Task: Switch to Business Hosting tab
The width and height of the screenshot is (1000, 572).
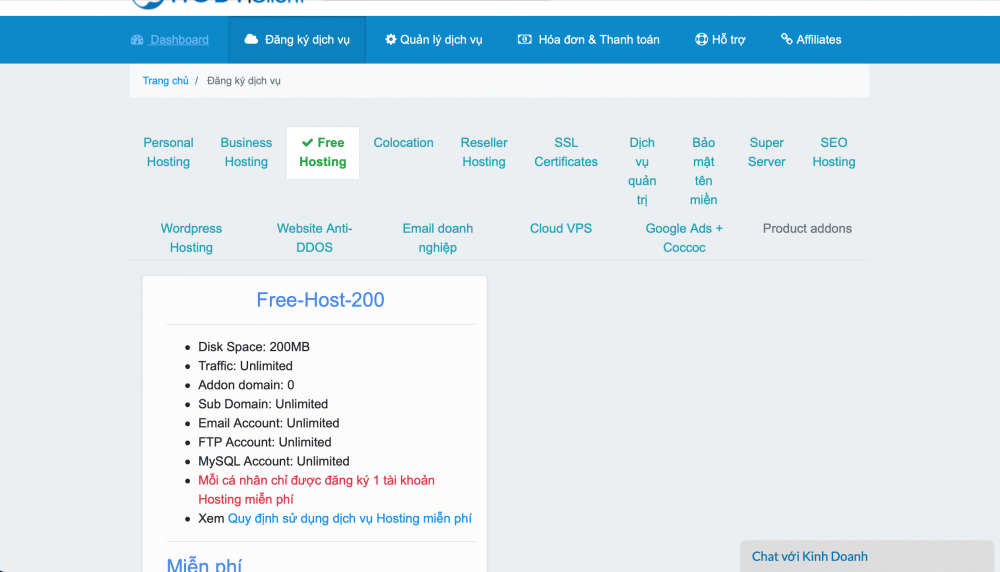Action: click(246, 152)
